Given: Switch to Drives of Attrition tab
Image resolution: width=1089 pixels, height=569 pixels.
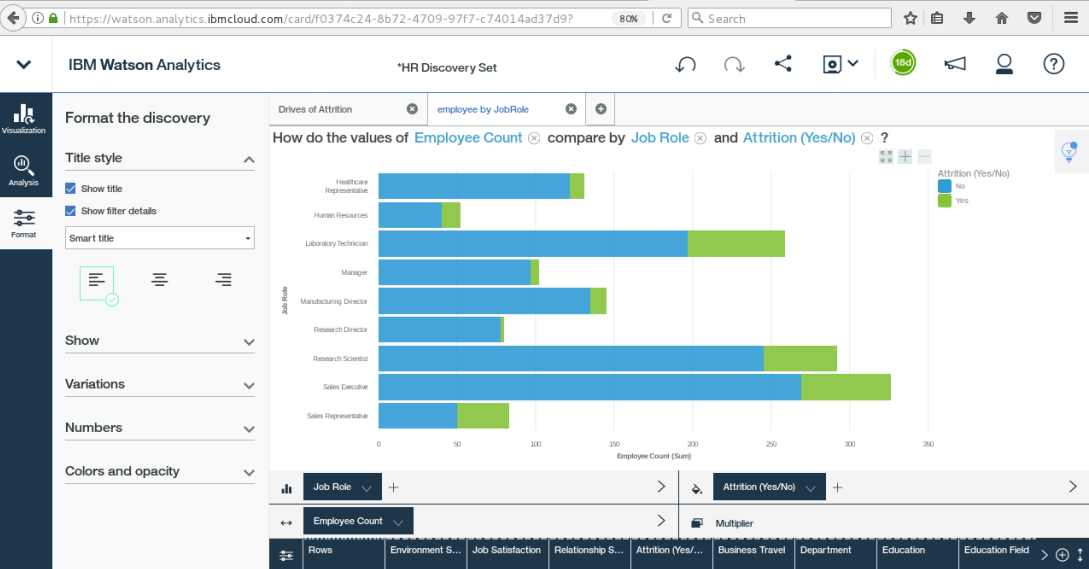Looking at the screenshot, I should point(315,109).
